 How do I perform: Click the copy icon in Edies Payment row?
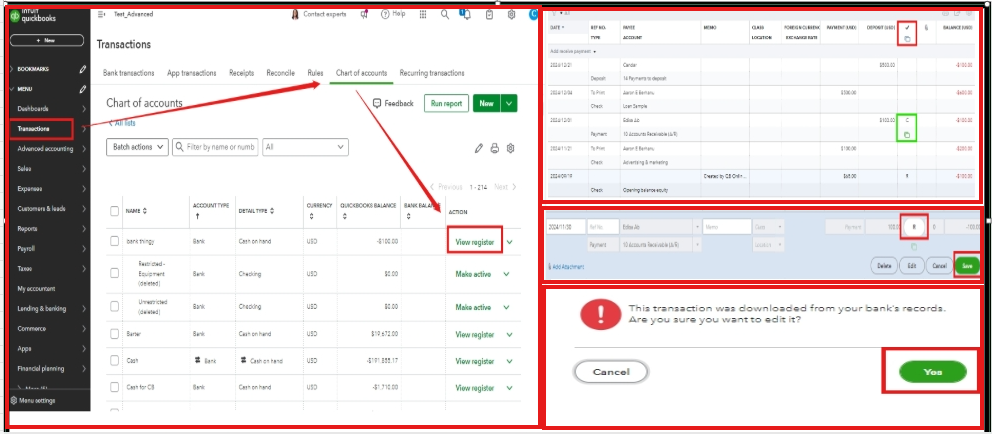[x=907, y=135]
